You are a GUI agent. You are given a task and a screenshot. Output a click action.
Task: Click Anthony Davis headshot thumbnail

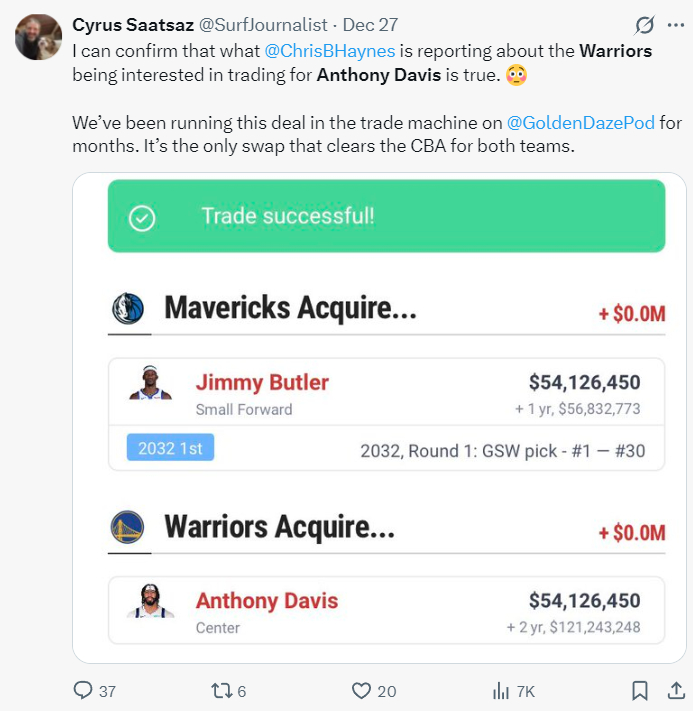(x=151, y=601)
